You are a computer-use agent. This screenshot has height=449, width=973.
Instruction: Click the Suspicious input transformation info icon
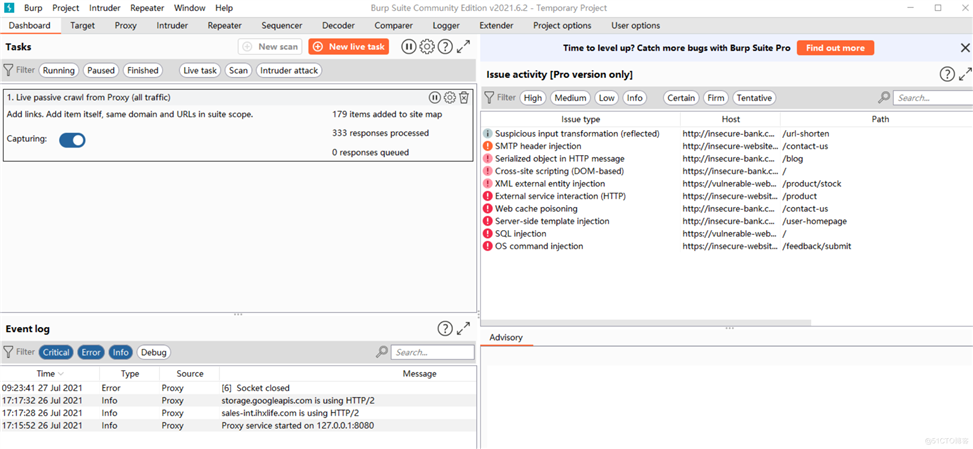488,134
